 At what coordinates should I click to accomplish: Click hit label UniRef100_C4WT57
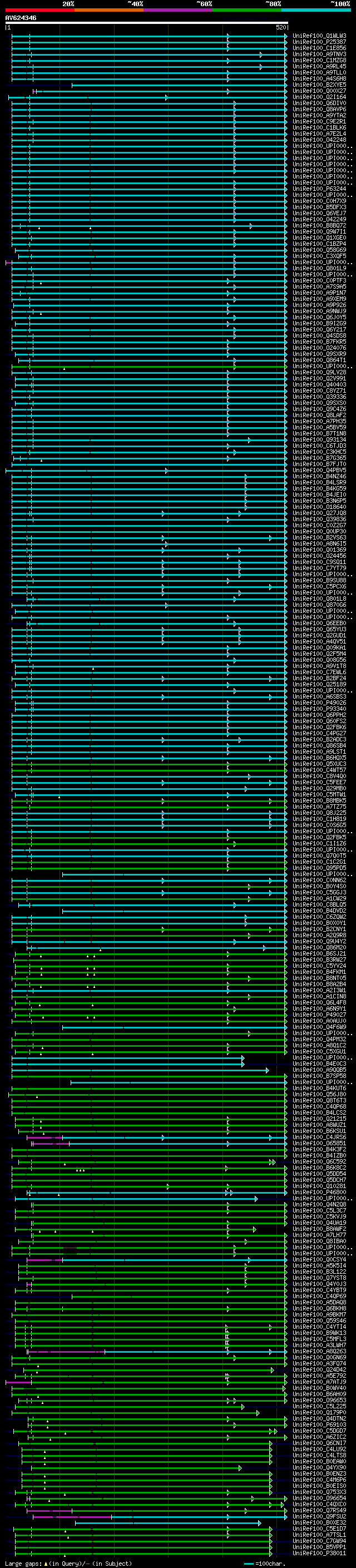click(x=319, y=770)
